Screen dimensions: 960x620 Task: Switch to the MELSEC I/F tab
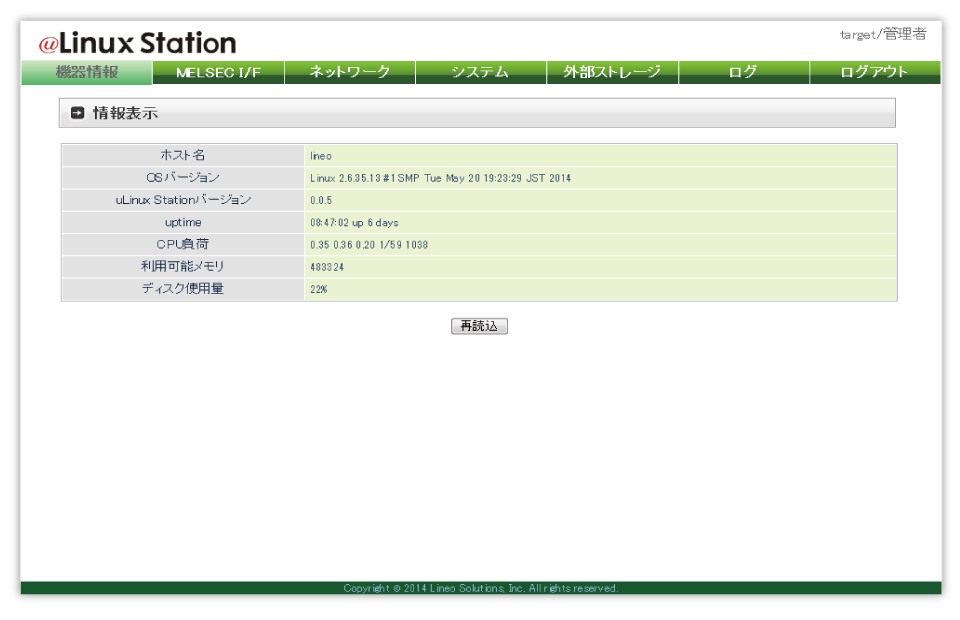(x=218, y=72)
